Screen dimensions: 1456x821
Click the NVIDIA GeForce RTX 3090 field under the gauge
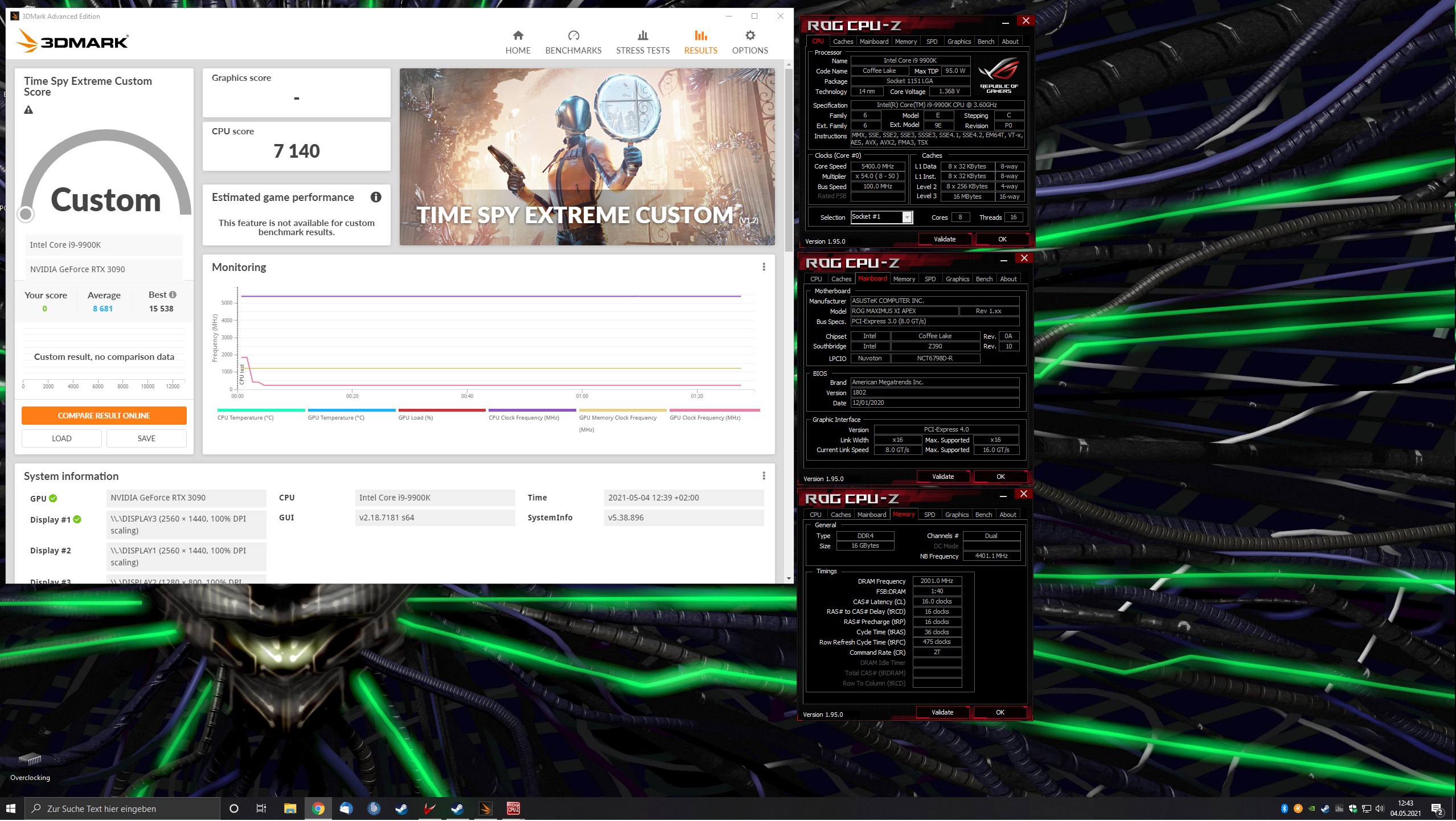tap(104, 269)
